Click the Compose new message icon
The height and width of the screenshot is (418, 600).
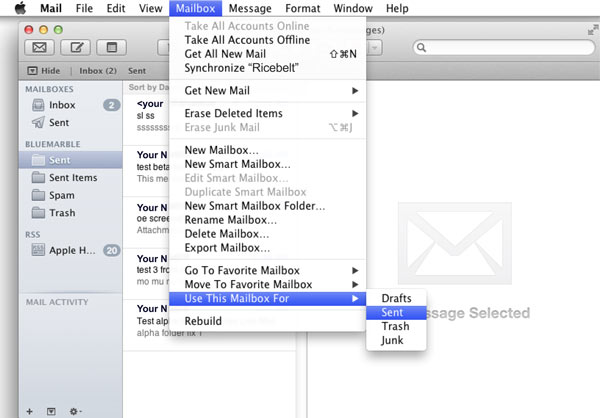(76, 47)
